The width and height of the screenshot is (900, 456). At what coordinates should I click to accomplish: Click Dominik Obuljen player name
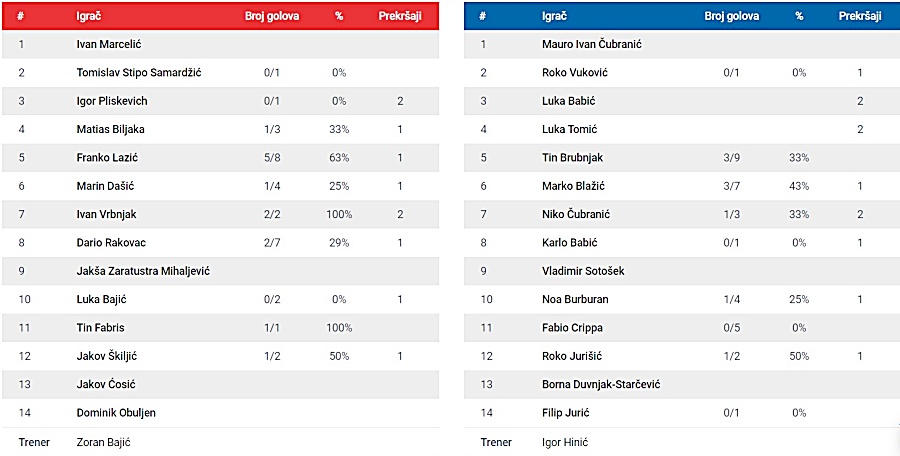click(116, 412)
